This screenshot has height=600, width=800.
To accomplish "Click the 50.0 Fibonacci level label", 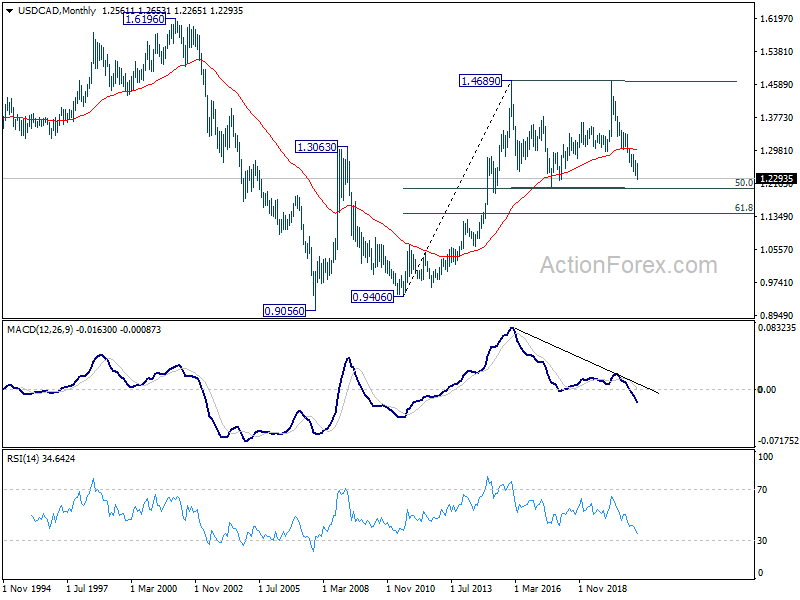I will point(744,183).
